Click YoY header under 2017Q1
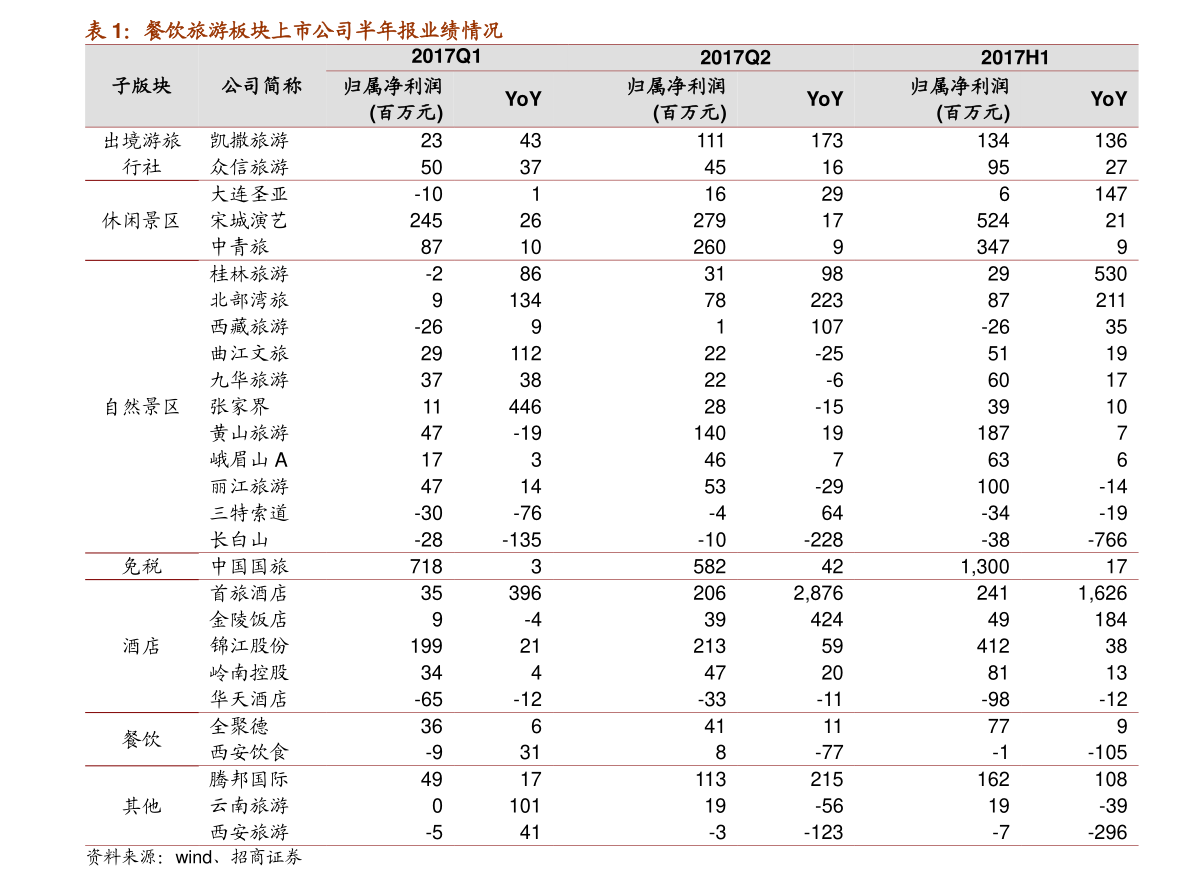 [x=523, y=99]
